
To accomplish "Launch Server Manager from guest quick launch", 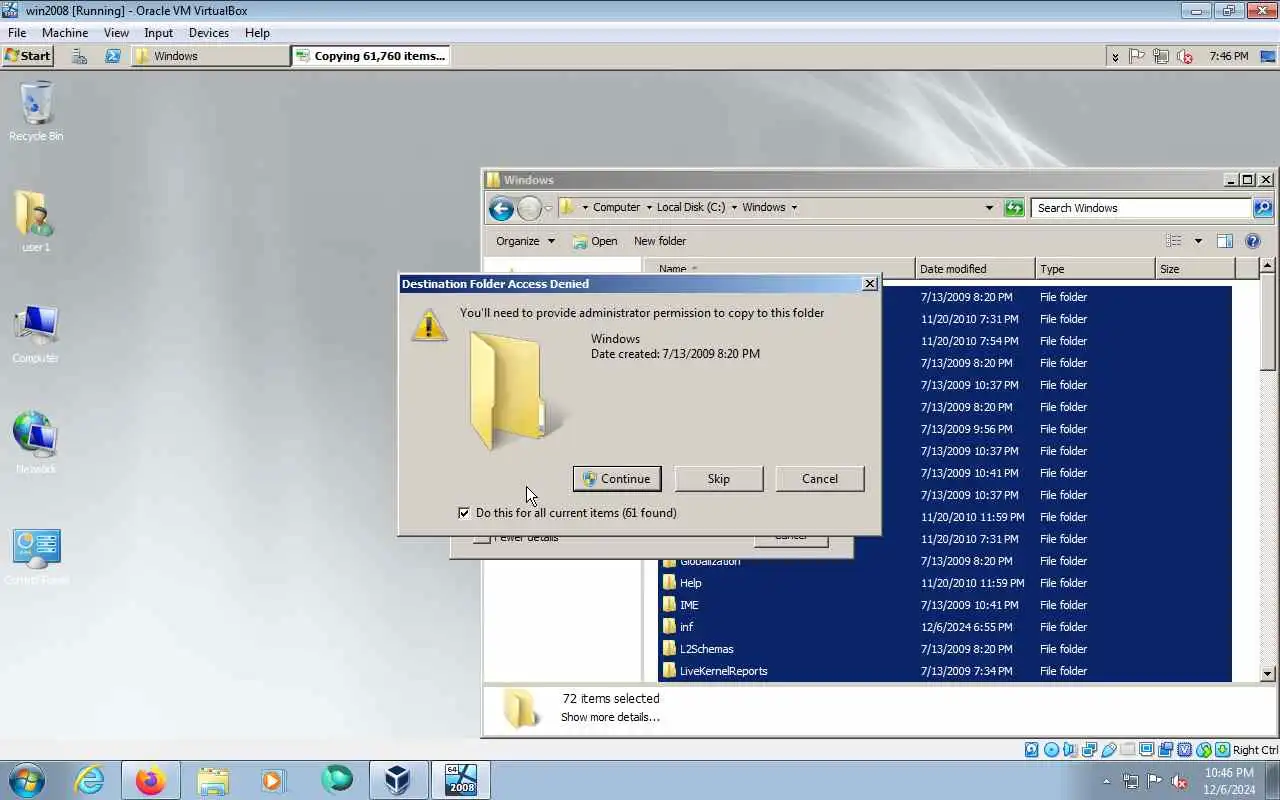I will [x=80, y=56].
